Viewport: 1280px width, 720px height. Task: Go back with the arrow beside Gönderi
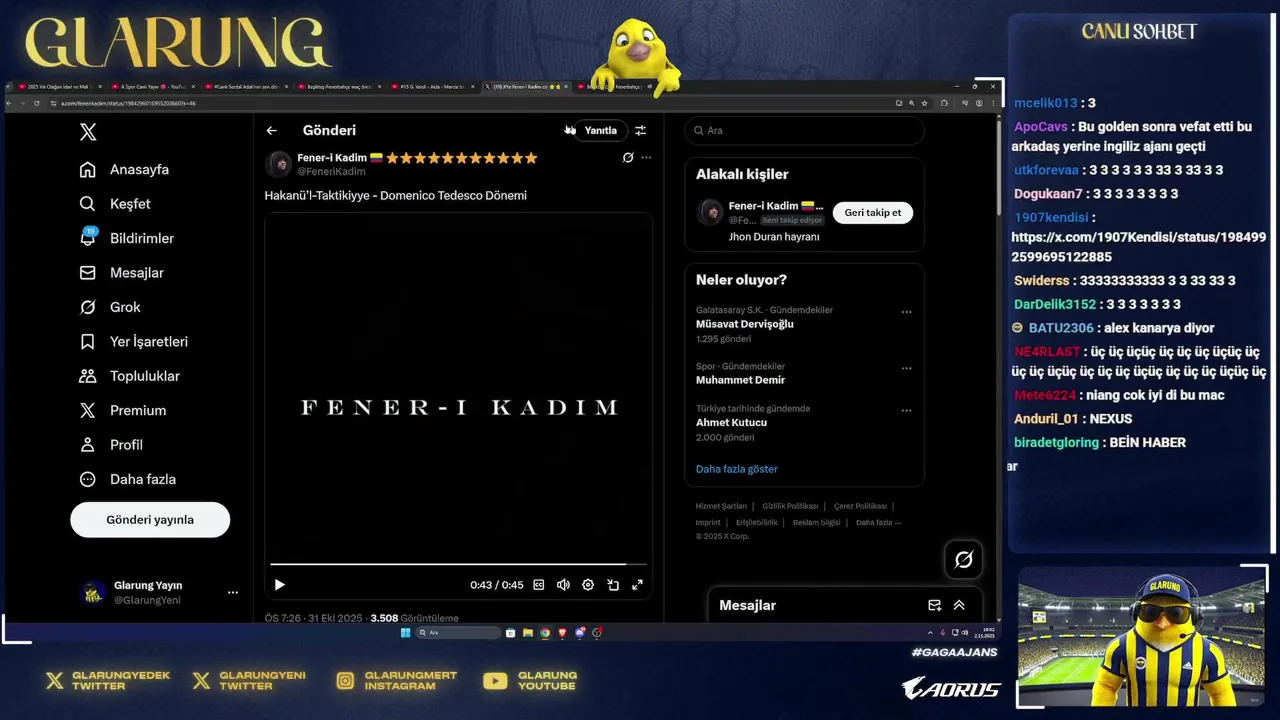pyautogui.click(x=271, y=130)
